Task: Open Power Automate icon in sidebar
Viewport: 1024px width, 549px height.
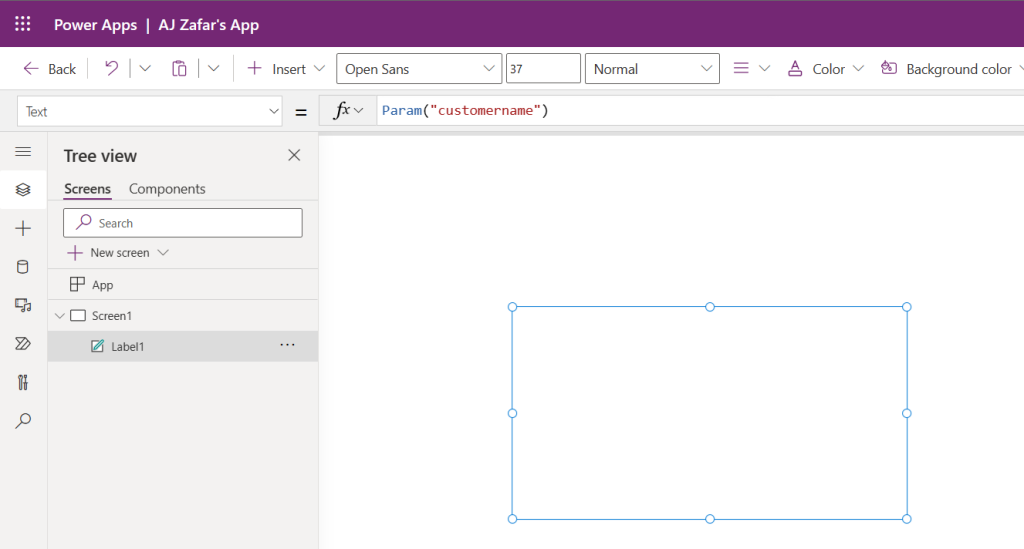Action: click(x=23, y=344)
